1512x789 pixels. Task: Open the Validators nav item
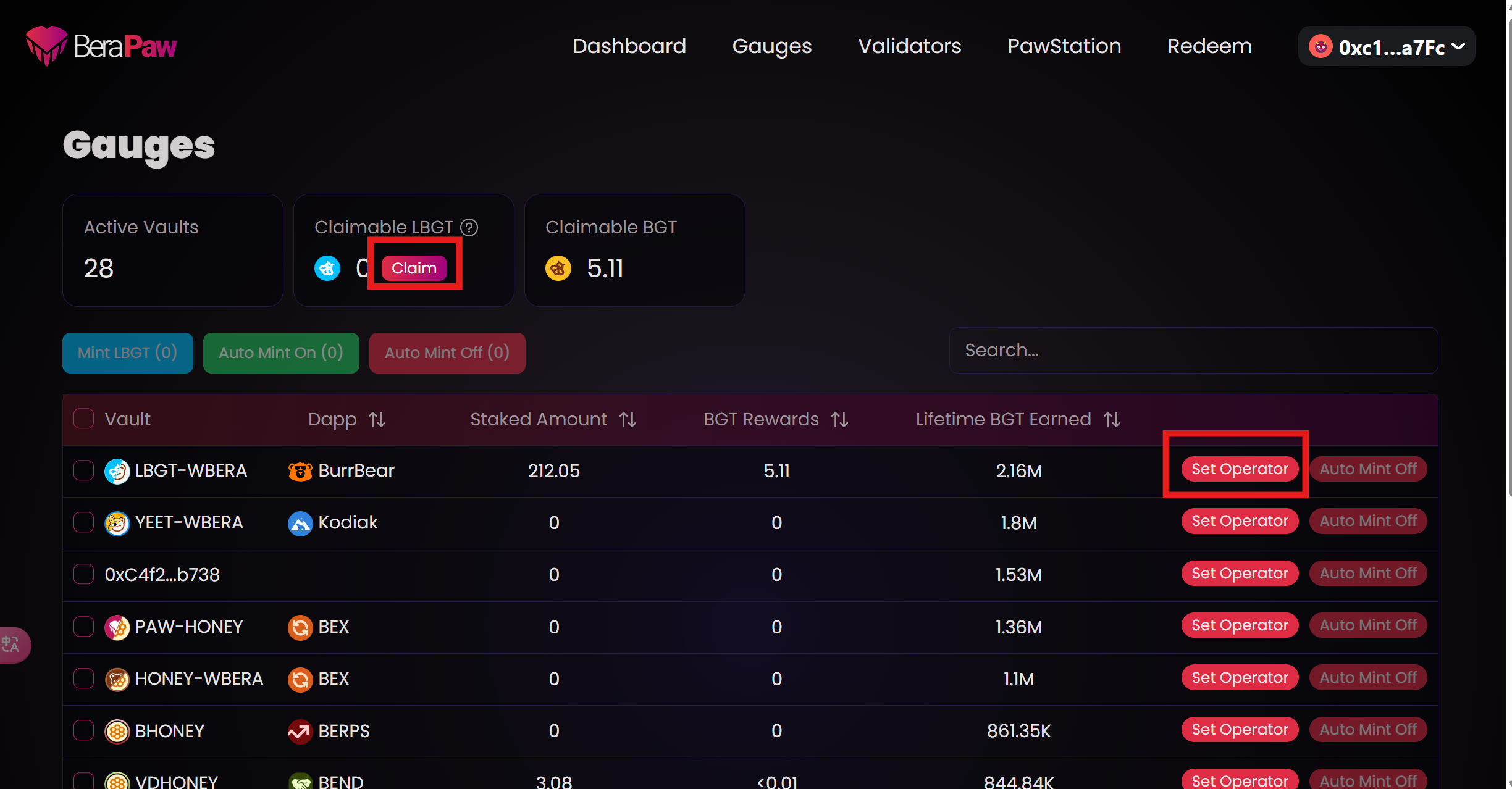pyautogui.click(x=909, y=46)
